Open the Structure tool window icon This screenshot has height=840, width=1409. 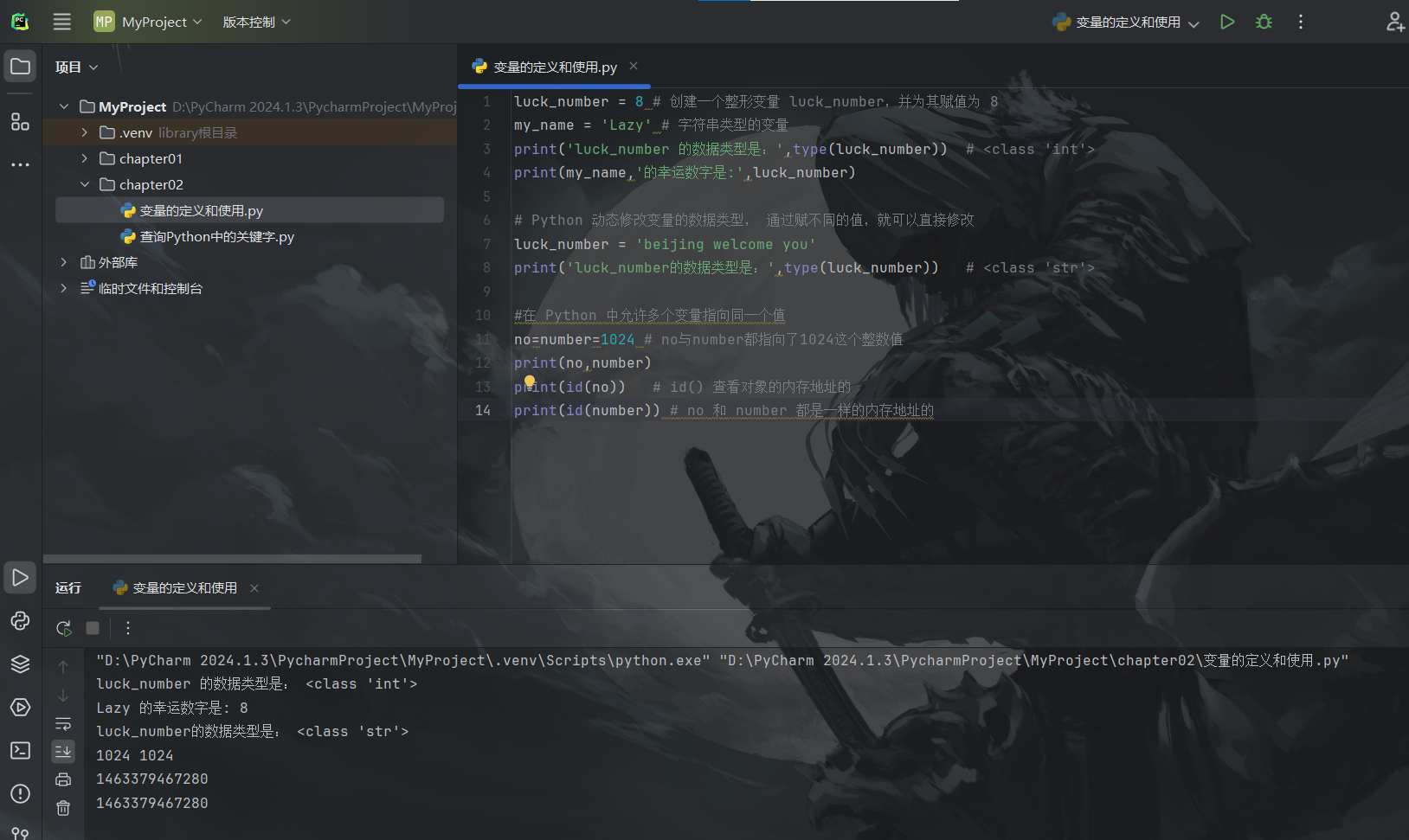[20, 121]
